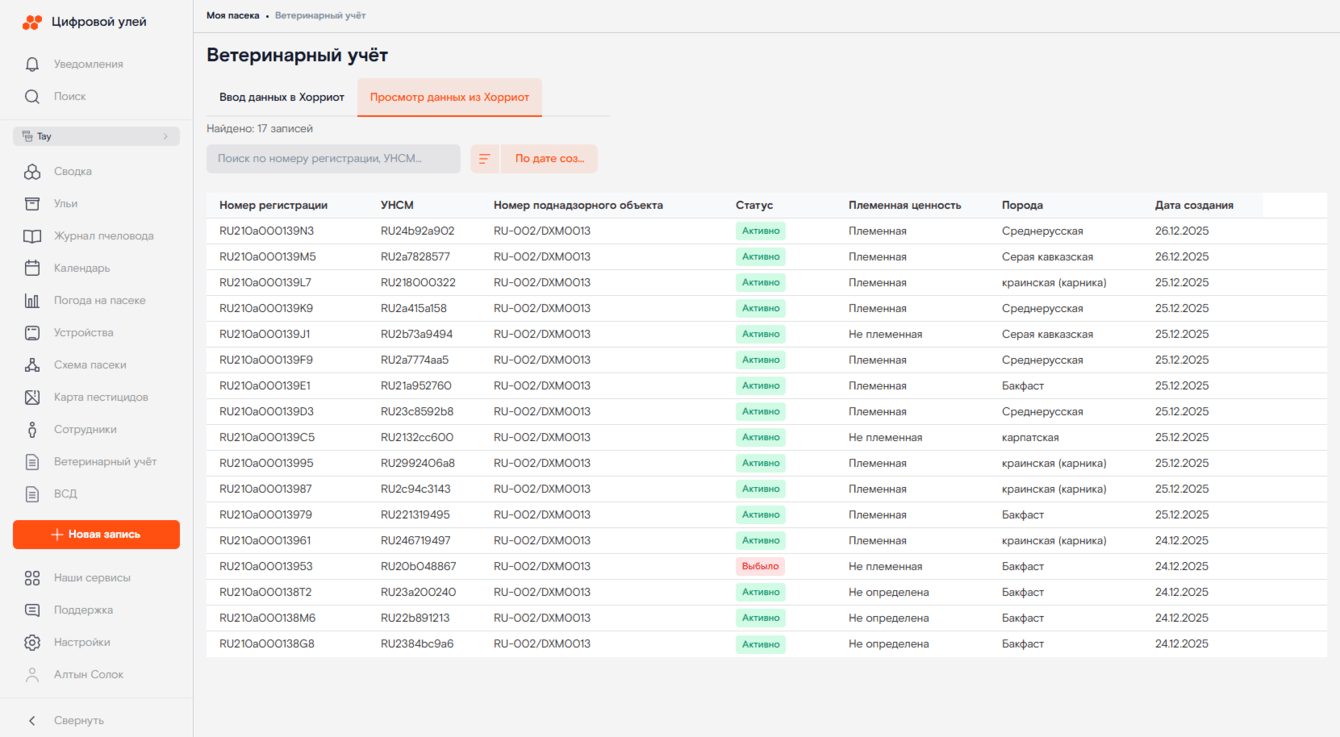Screen dimensions: 1340x737
Task: Collapse the sidebar with Свернуть
Action: 66,720
